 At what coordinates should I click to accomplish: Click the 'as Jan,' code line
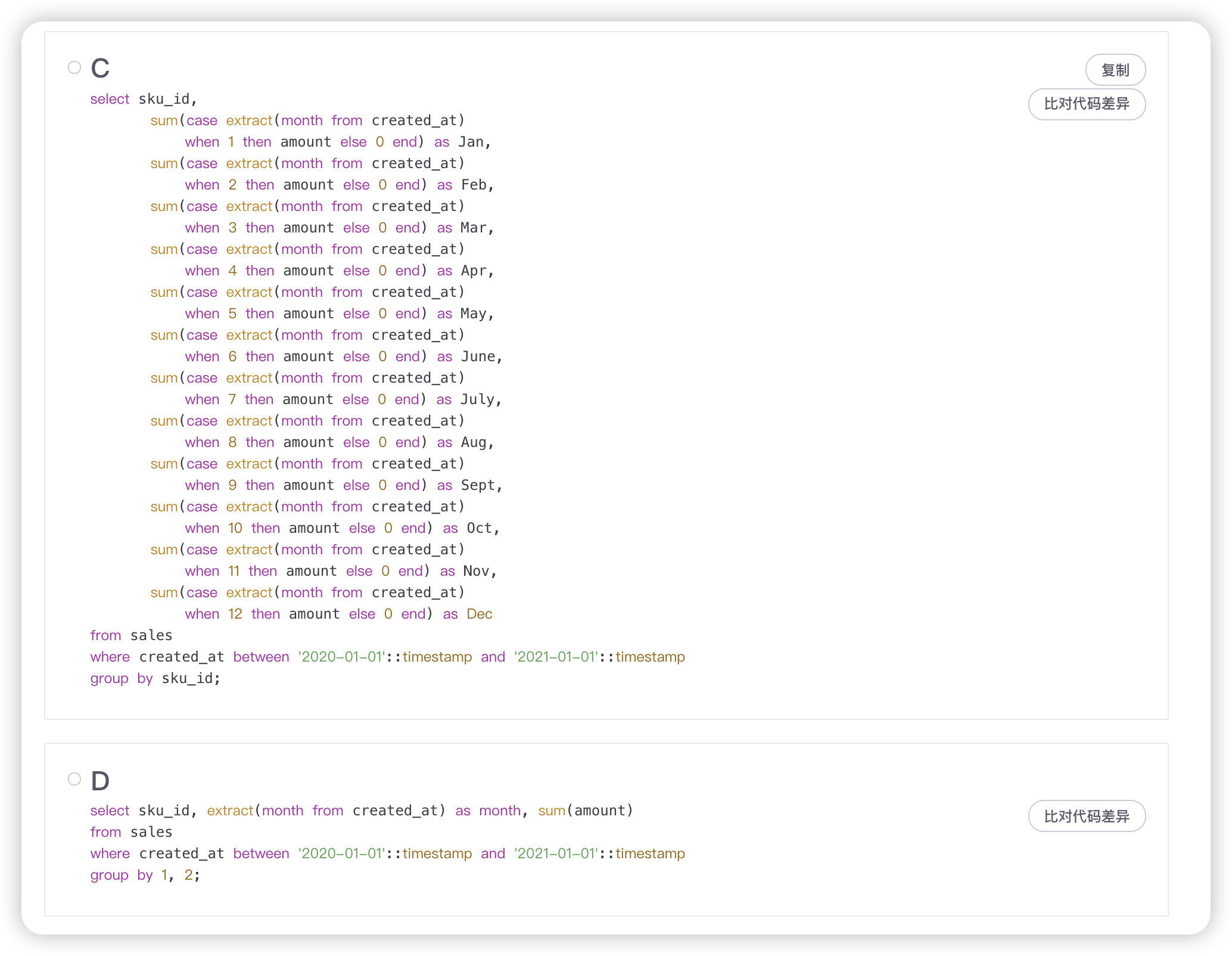(338, 142)
